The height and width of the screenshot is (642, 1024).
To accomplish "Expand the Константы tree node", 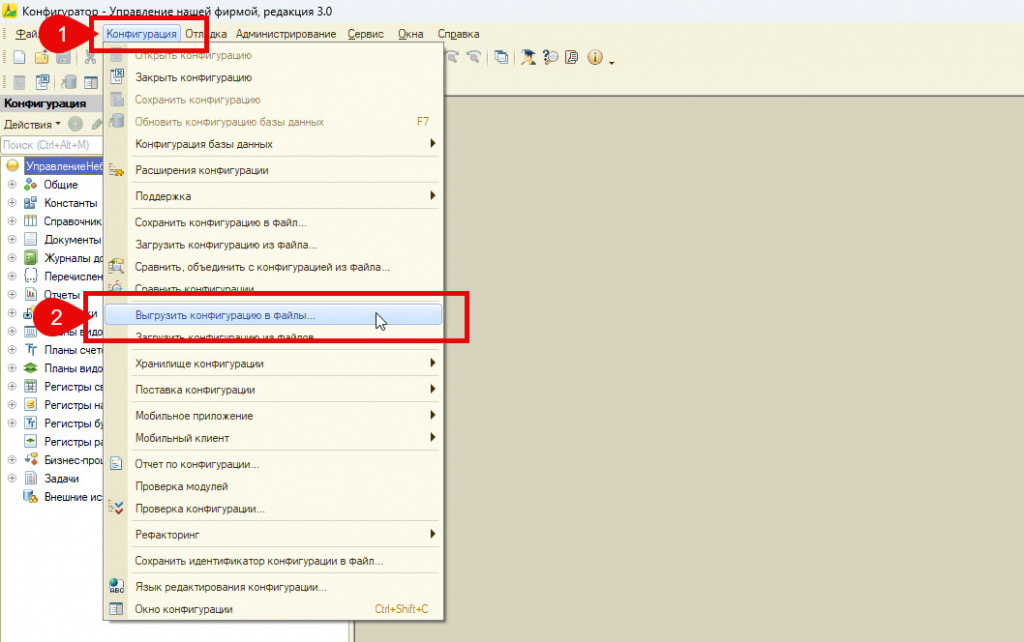I will [x=12, y=203].
